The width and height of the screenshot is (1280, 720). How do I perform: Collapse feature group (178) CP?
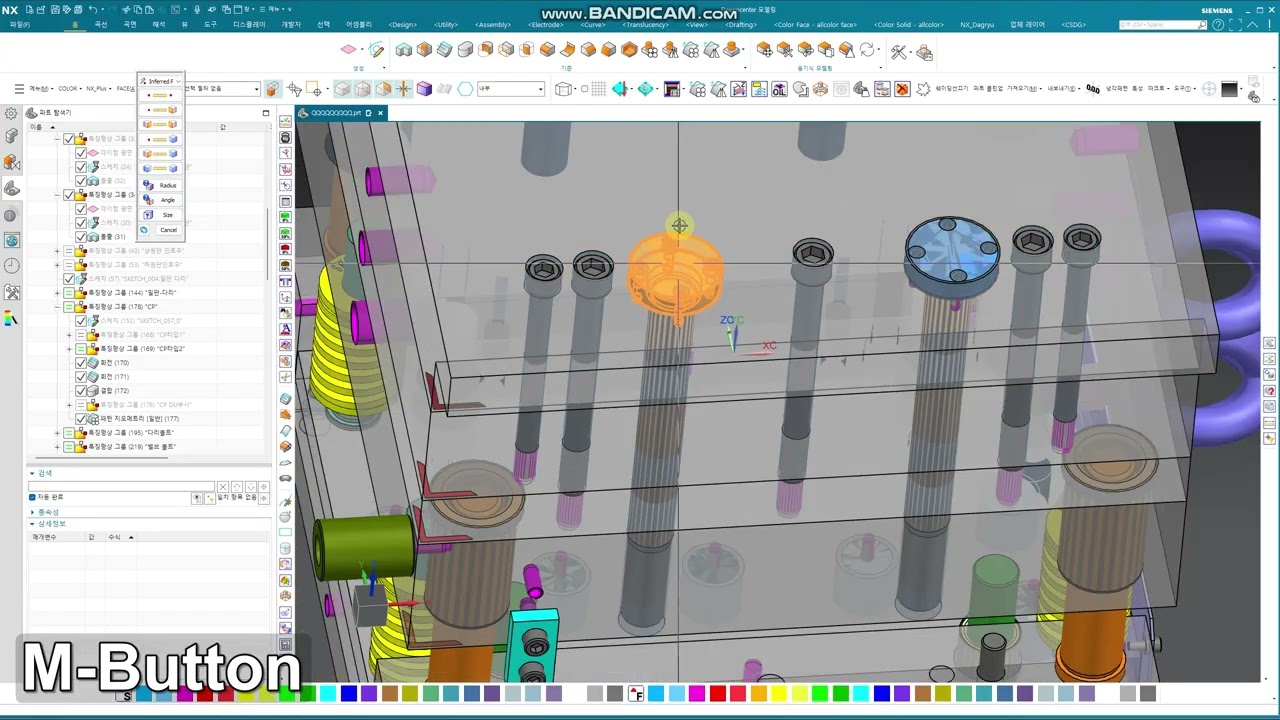coord(57,307)
